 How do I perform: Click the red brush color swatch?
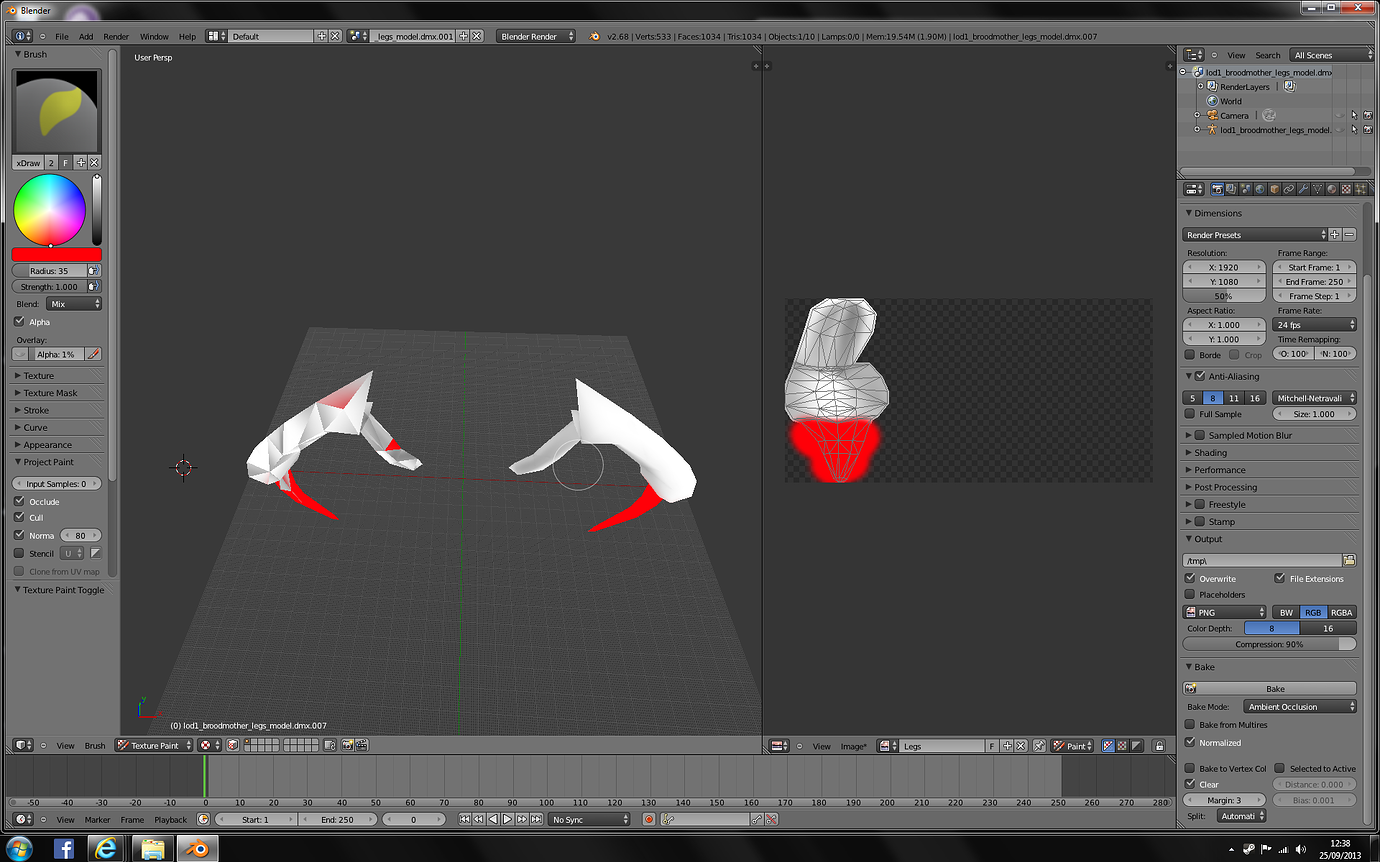coord(57,255)
